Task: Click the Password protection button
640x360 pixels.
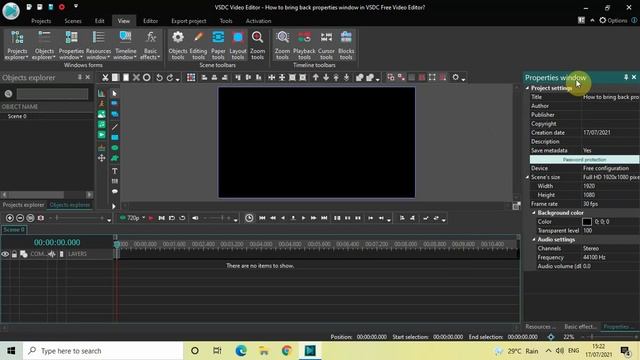Action: [584, 160]
